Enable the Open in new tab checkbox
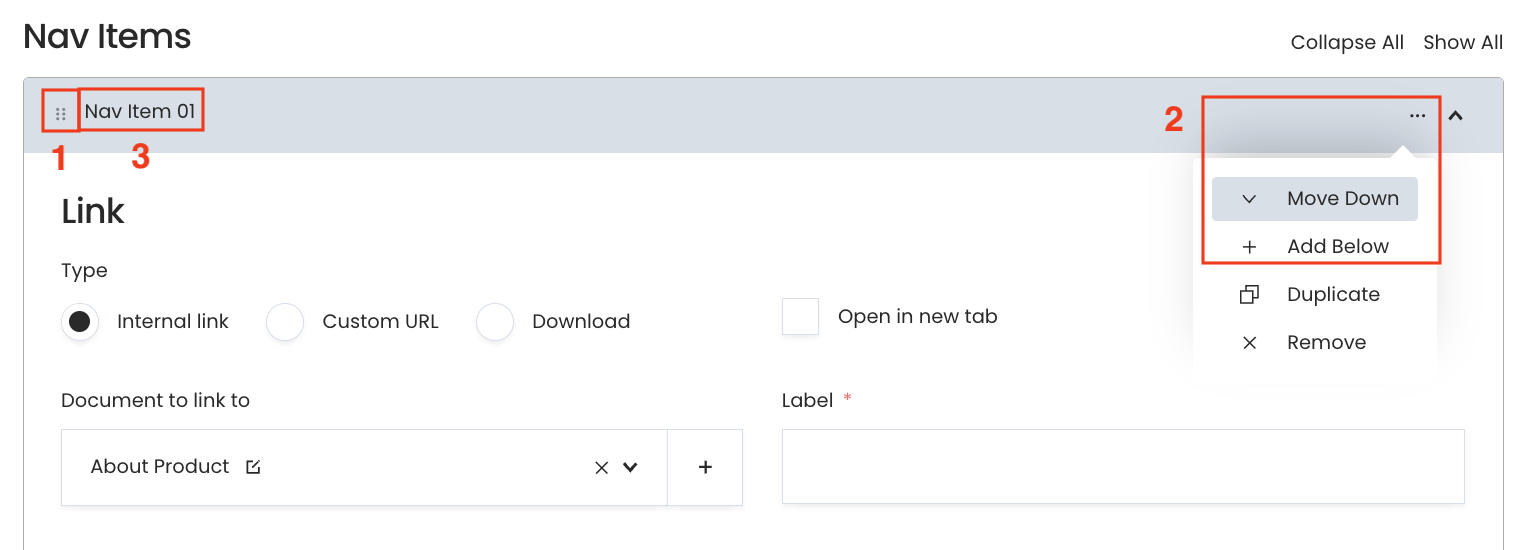Screen dimensions: 1530x550 (x=800, y=317)
